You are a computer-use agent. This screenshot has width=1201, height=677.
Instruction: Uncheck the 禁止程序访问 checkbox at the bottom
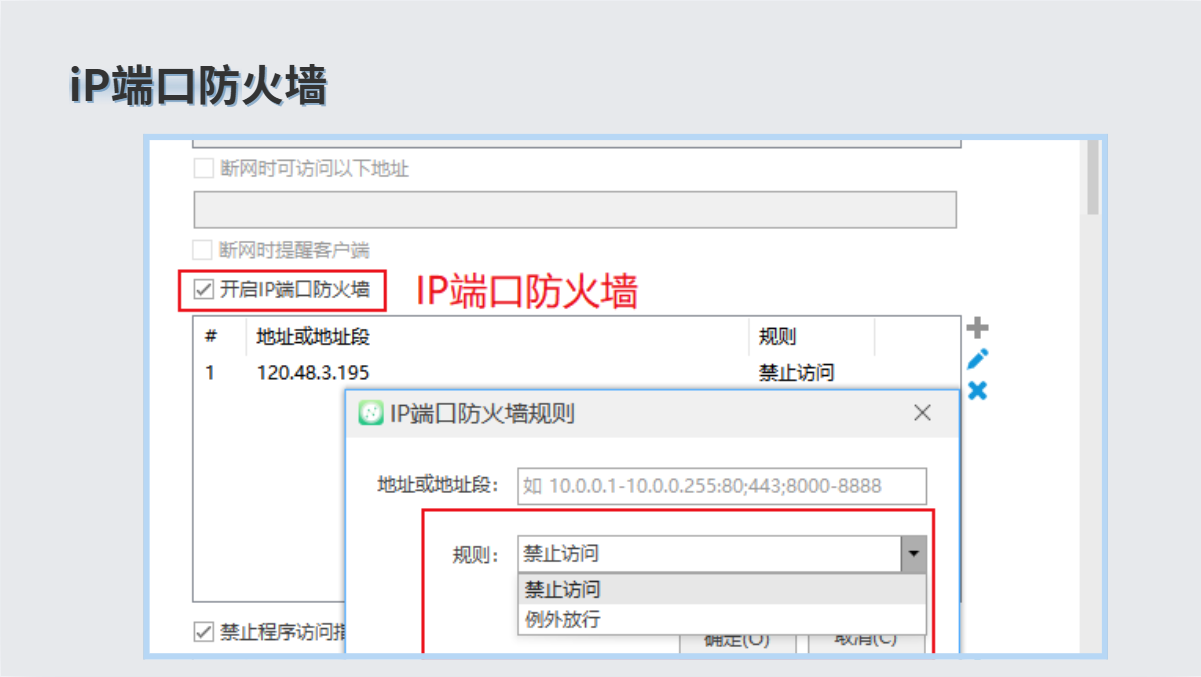click(204, 631)
